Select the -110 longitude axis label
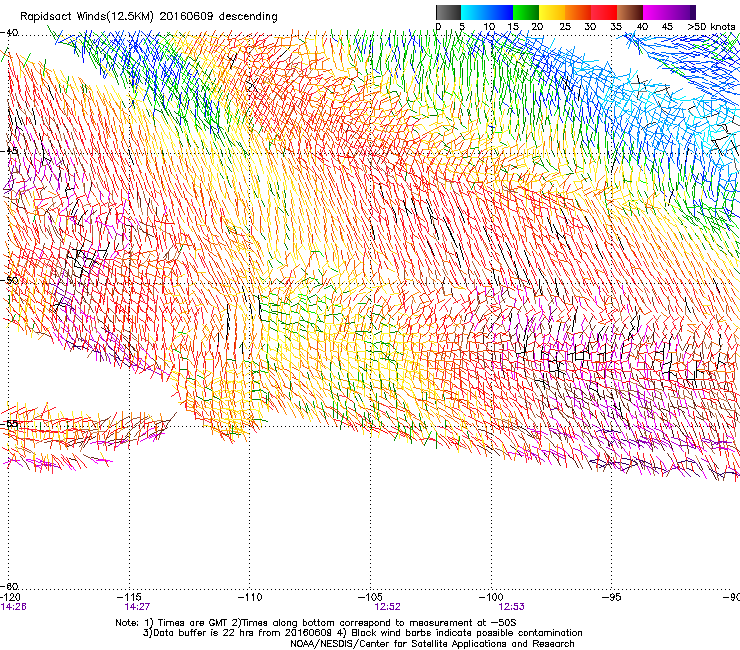Image resolution: width=740 pixels, height=650 pixels. click(250, 597)
